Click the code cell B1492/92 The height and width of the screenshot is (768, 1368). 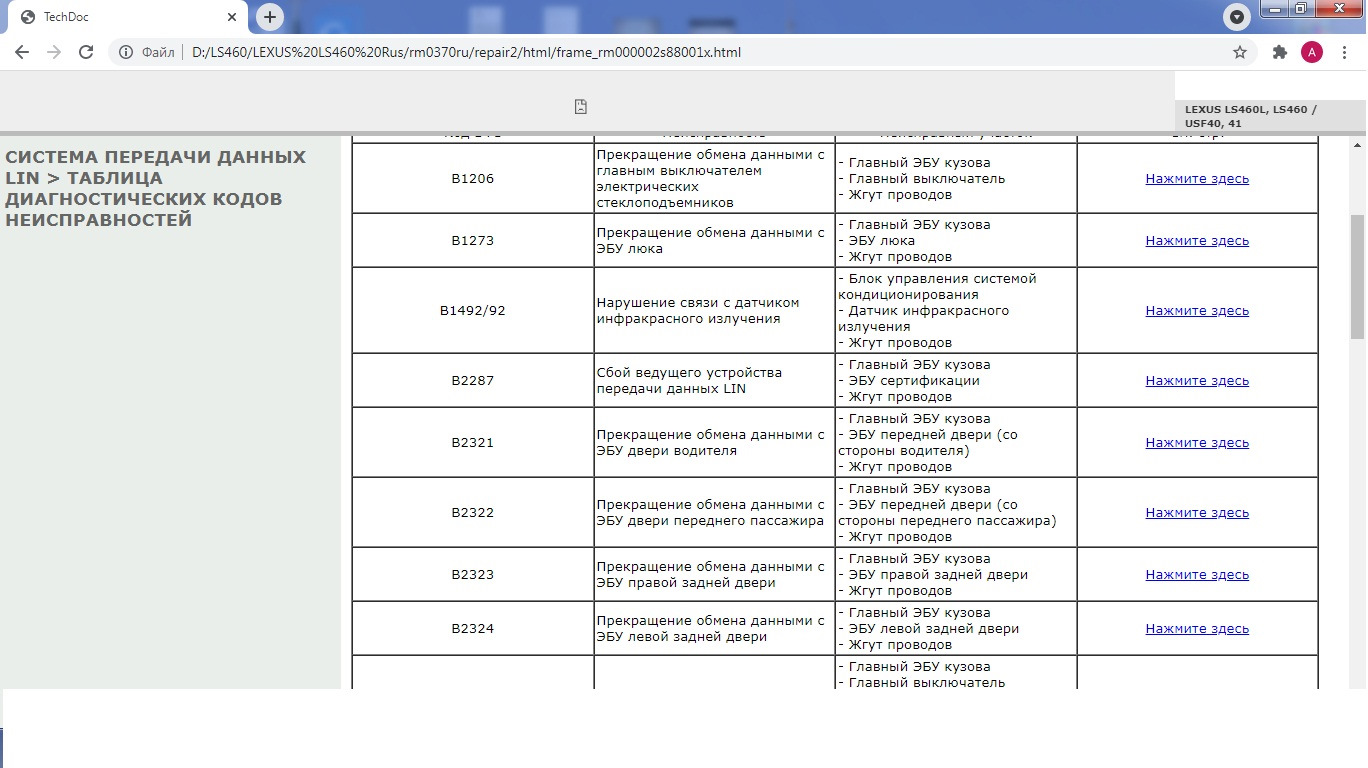(x=473, y=311)
